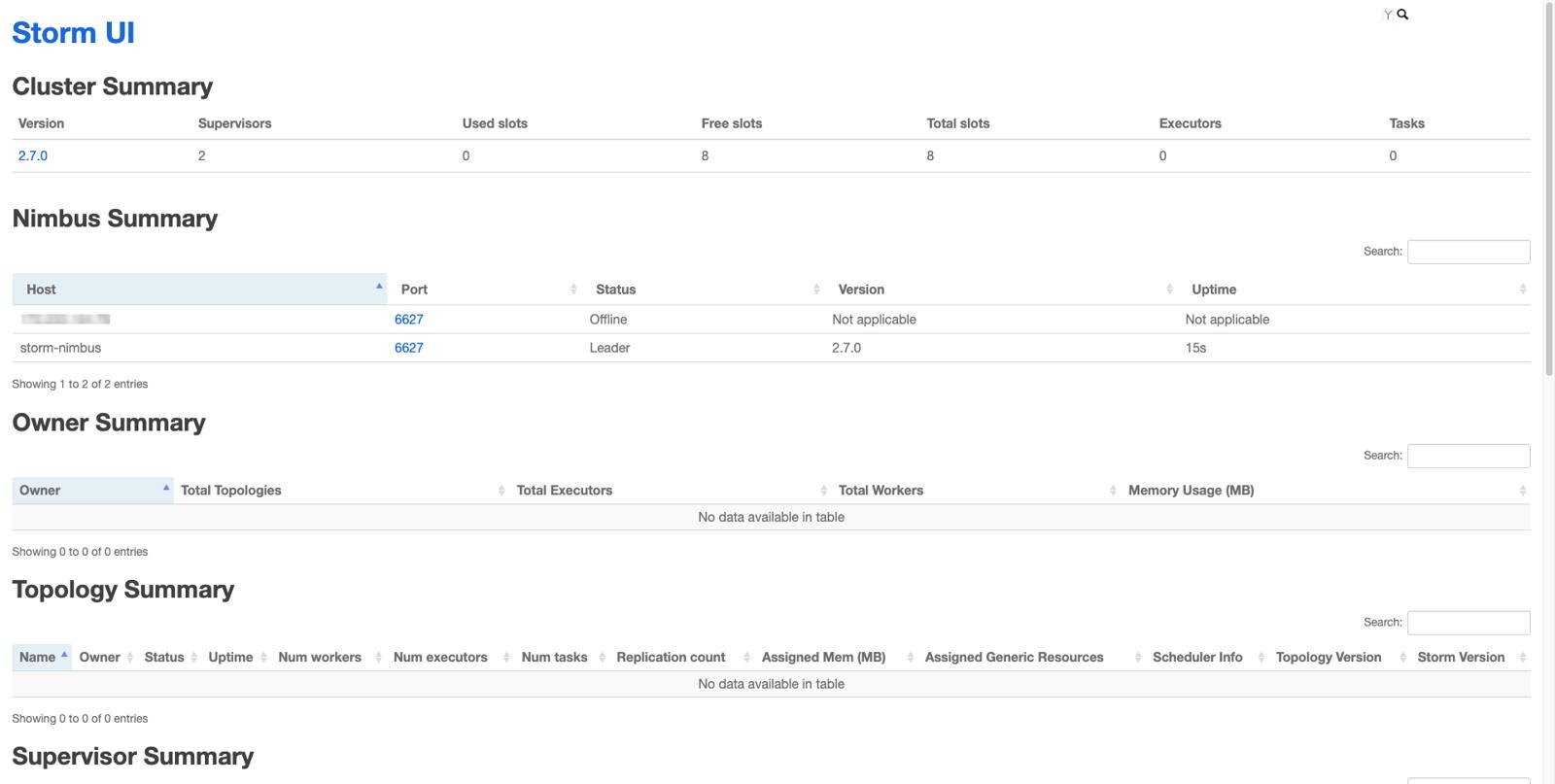Focus the Topology Summary search field
The image size is (1555, 784).
click(1468, 623)
